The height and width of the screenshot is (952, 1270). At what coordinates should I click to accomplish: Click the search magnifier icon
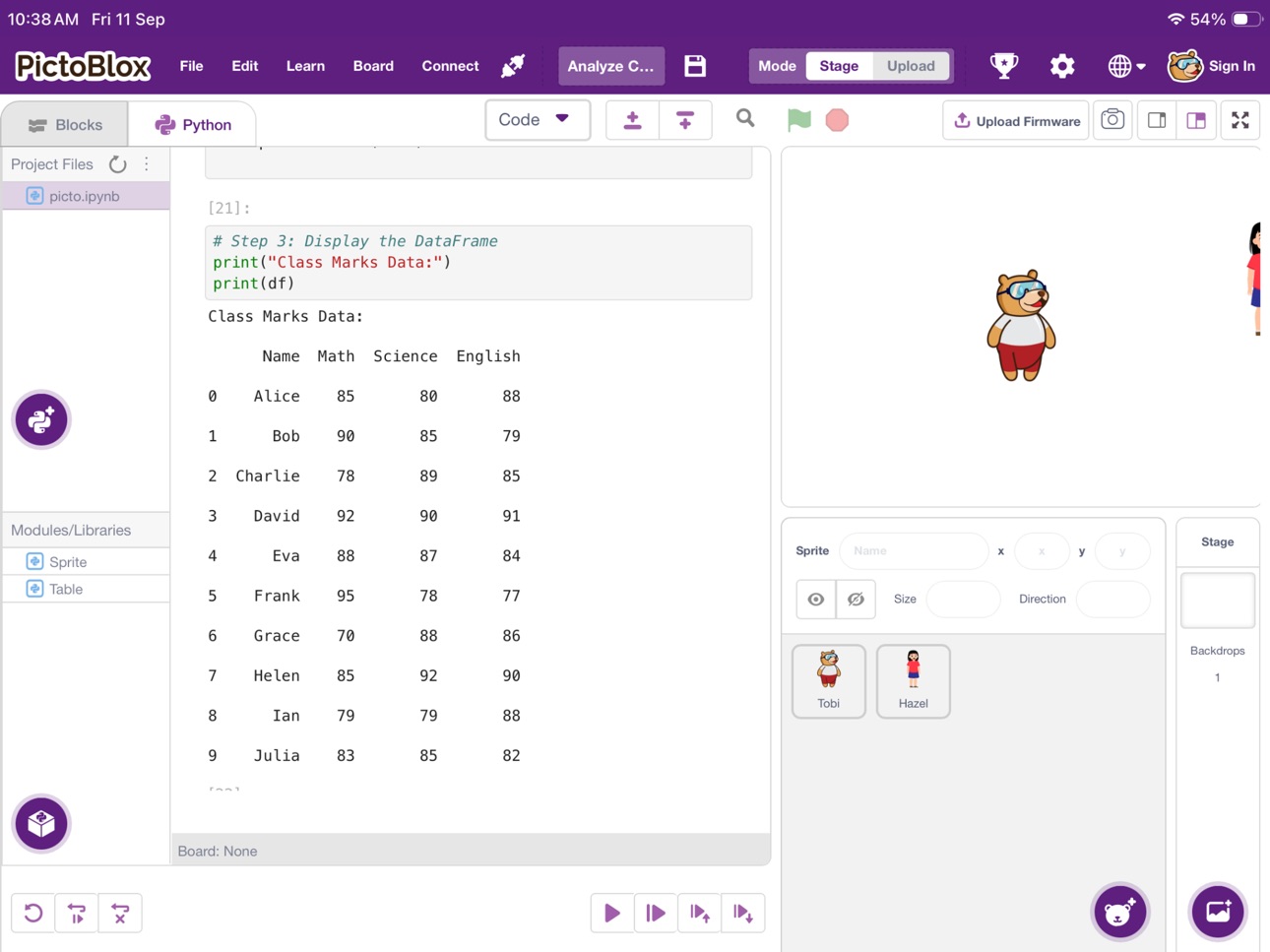tap(745, 119)
